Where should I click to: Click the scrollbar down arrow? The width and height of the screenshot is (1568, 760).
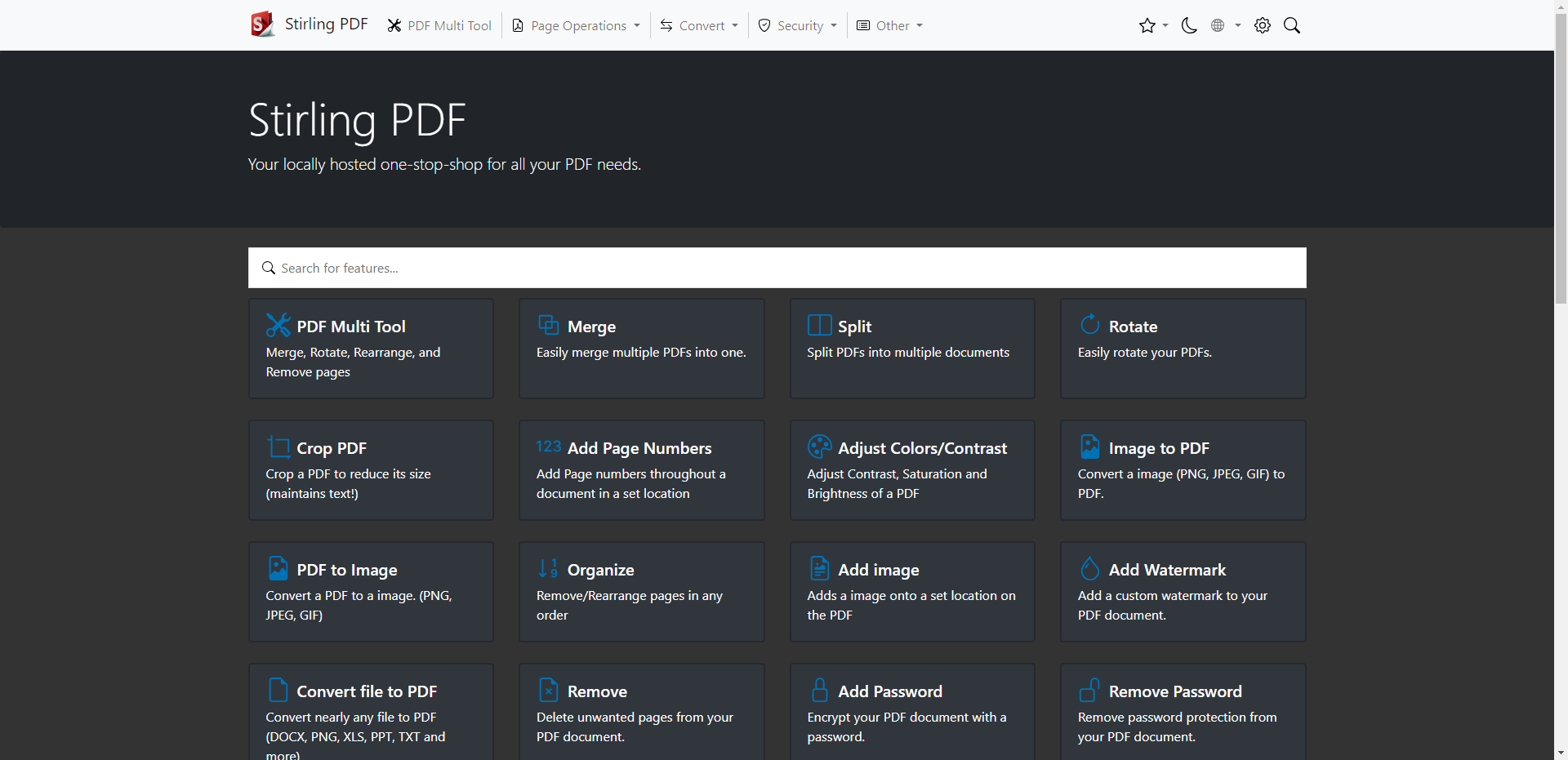(1561, 753)
